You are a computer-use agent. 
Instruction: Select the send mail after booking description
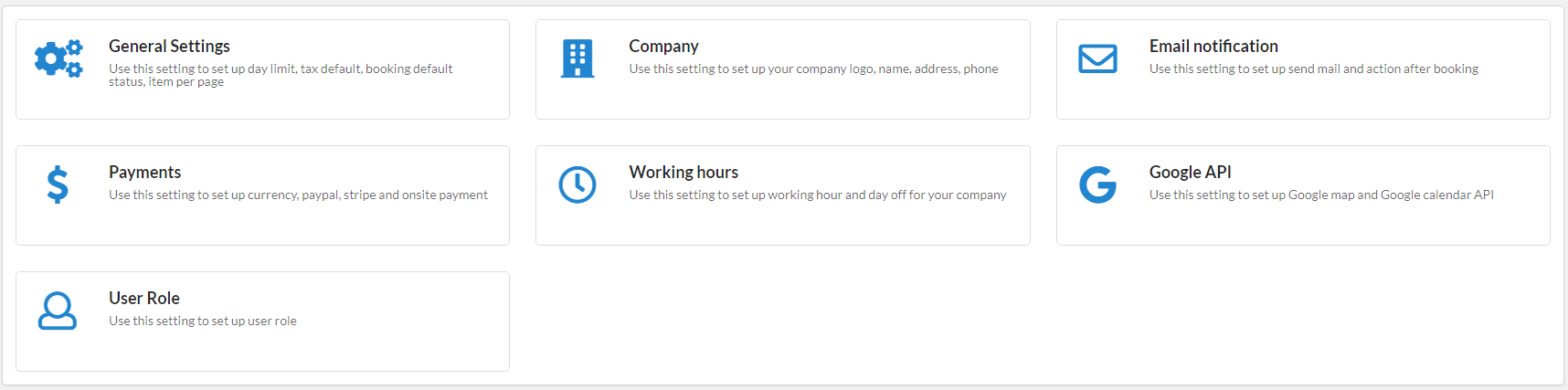[1314, 69]
